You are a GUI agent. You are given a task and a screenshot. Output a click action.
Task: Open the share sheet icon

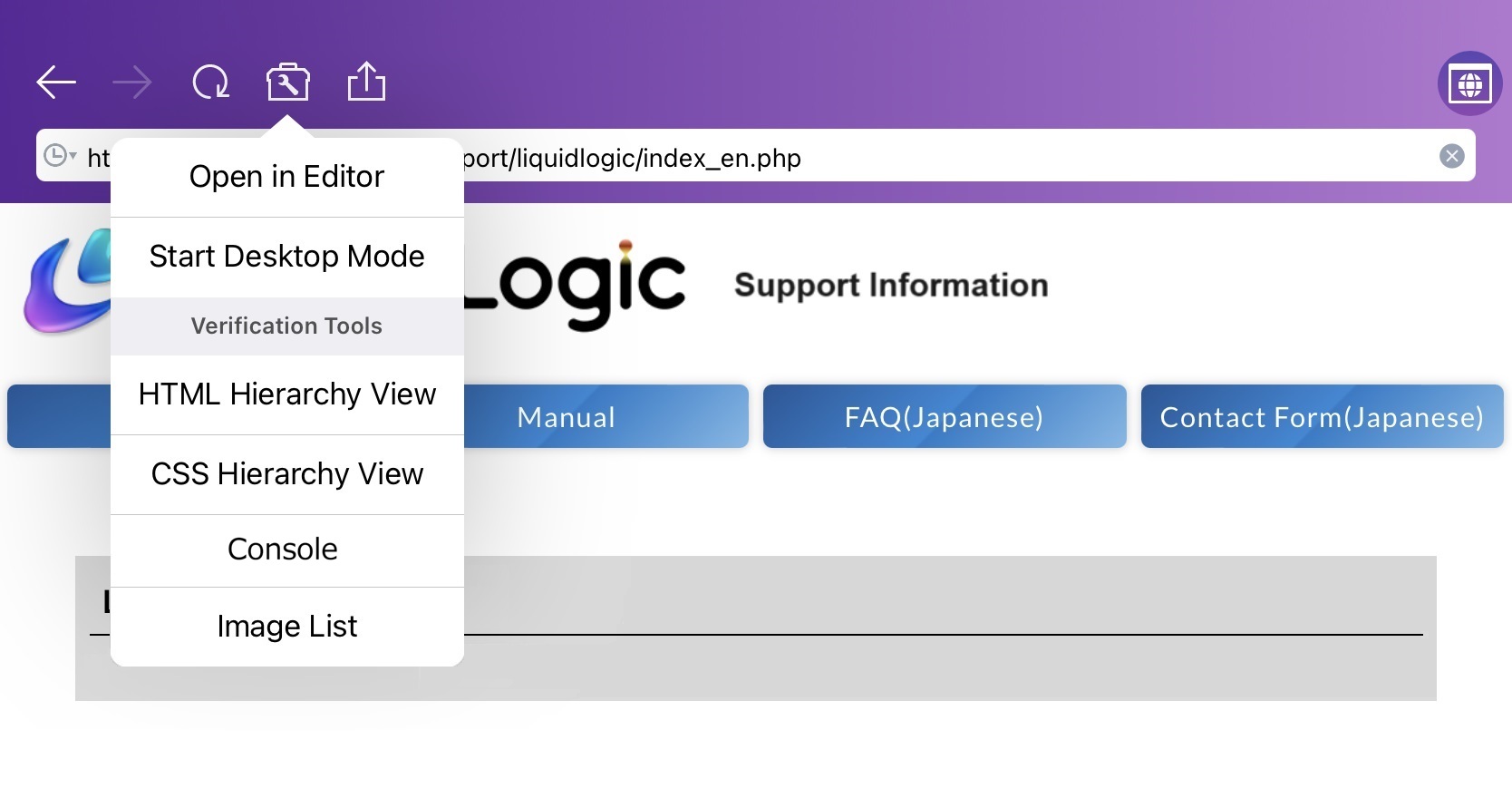click(x=366, y=81)
